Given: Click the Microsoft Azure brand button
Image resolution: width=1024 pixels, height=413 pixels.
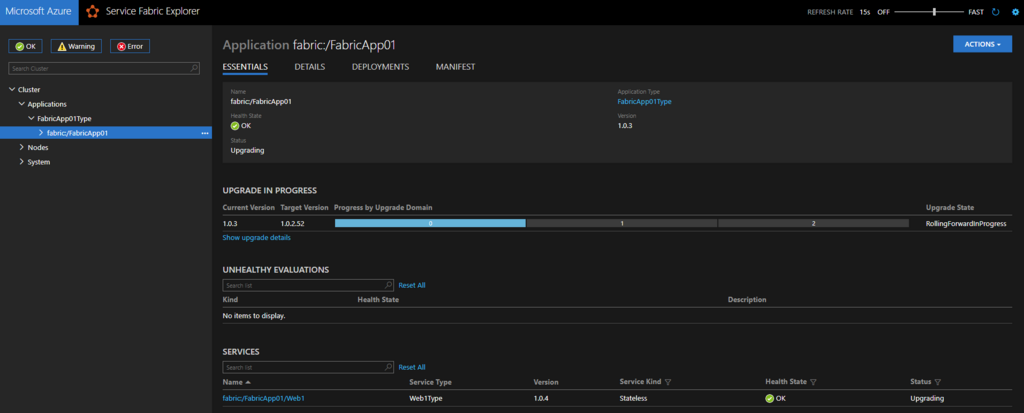Looking at the screenshot, I should click(39, 12).
